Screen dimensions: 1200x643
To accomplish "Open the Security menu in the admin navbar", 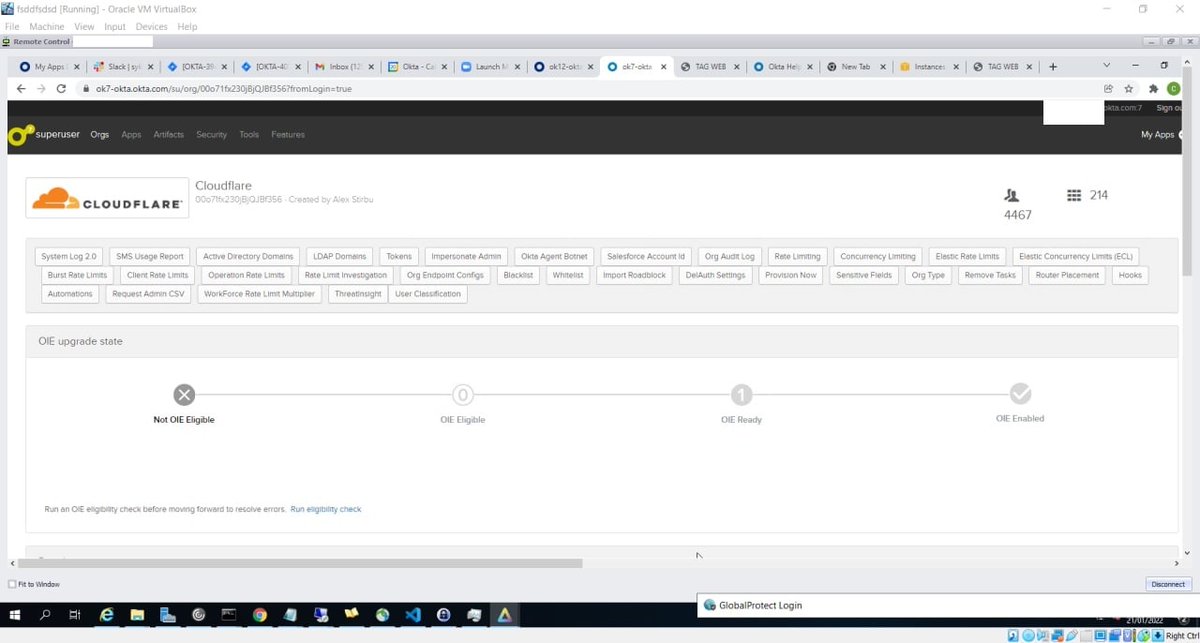I will click(211, 133).
